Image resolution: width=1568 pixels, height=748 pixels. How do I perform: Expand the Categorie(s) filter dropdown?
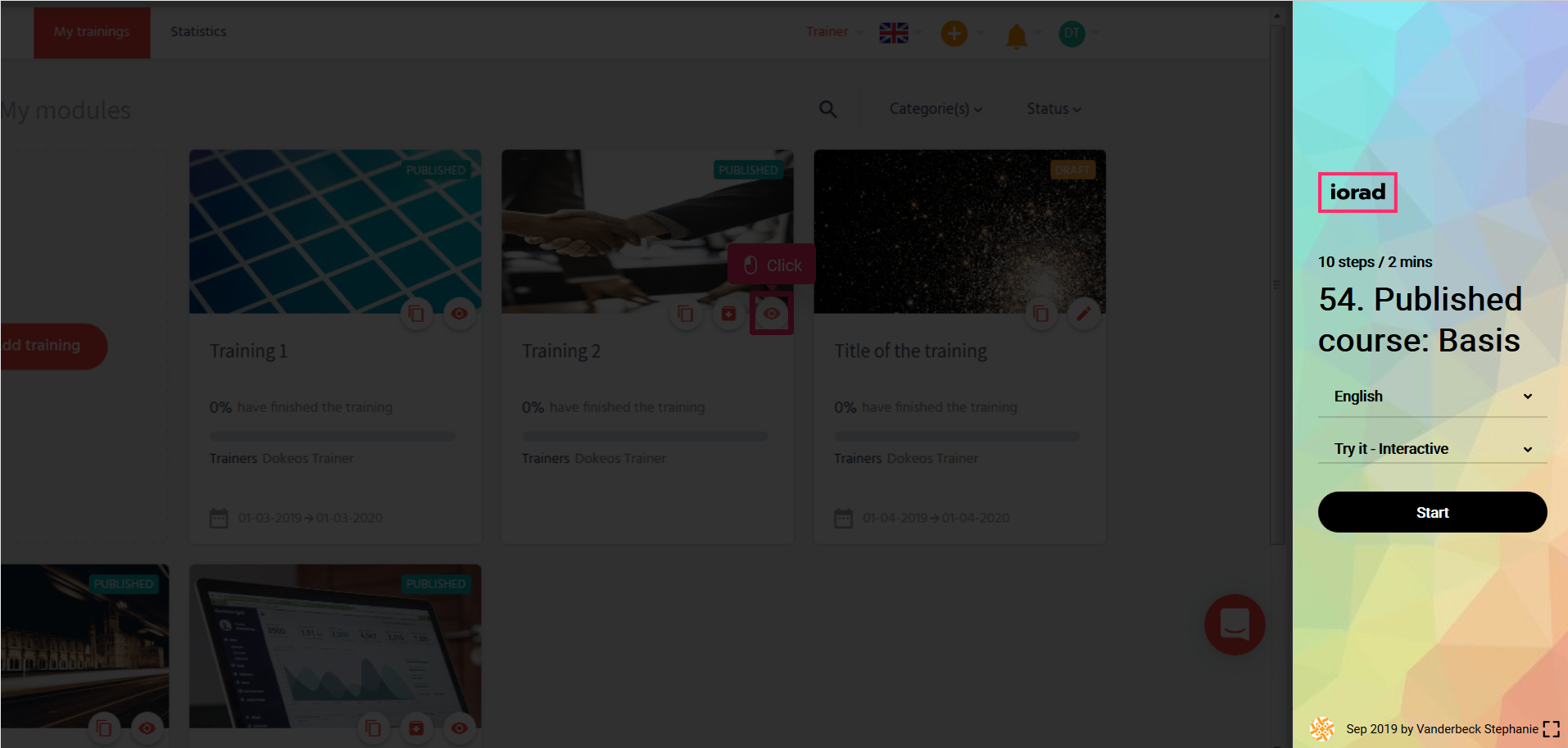click(x=936, y=109)
